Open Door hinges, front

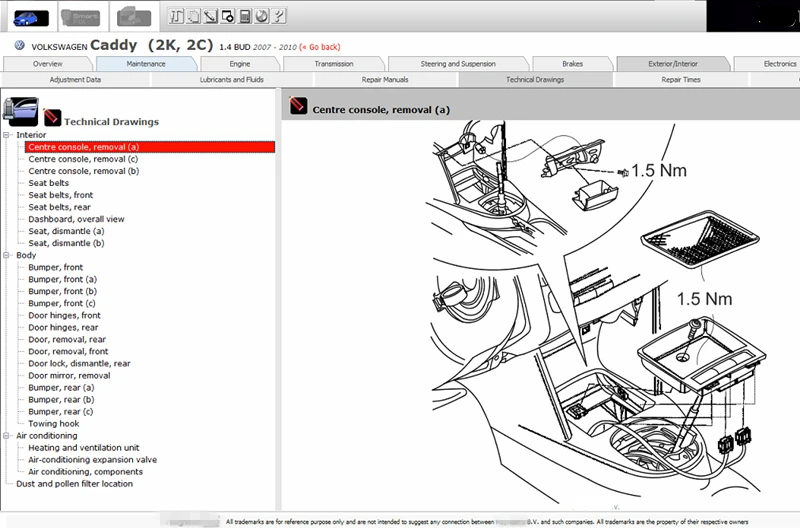pyautogui.click(x=64, y=315)
